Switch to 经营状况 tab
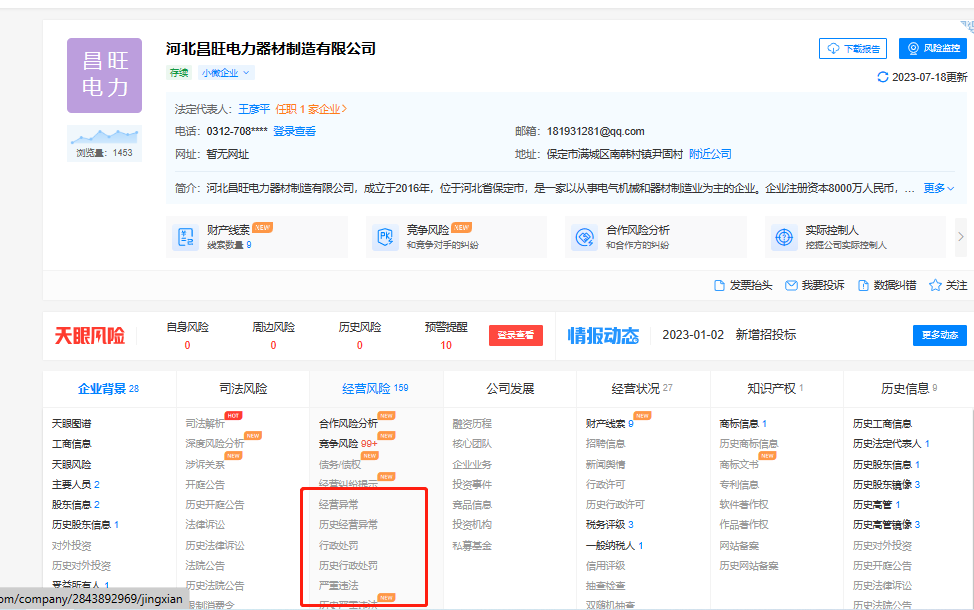 click(642, 389)
